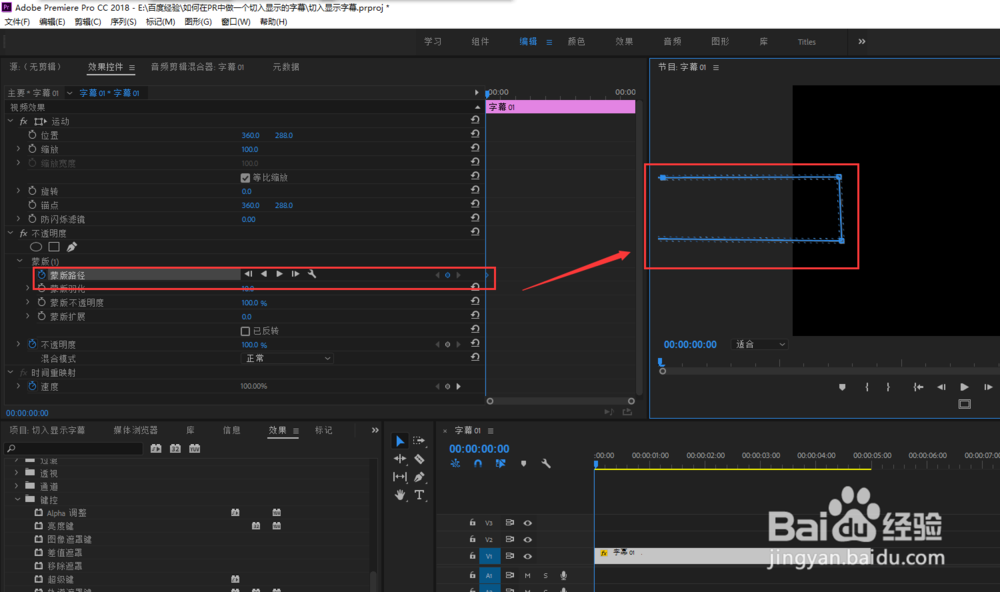1000x592 pixels.
Task: Enable 已反转 inverted checkbox
Action: point(246,331)
